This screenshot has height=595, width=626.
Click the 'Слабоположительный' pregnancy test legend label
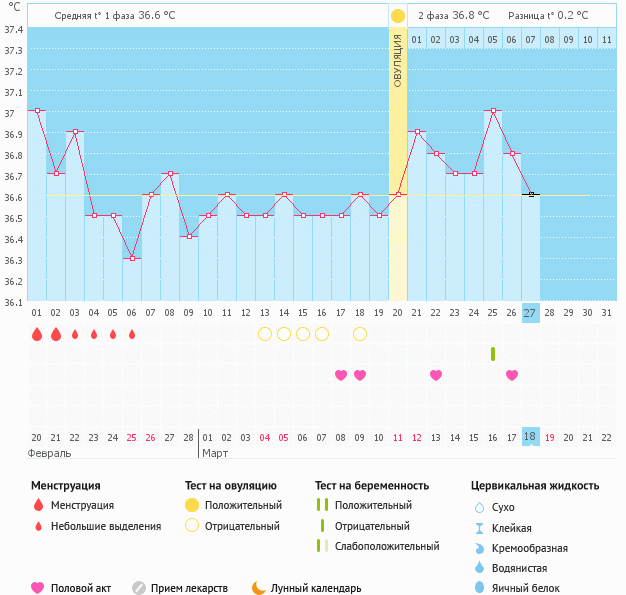(388, 546)
